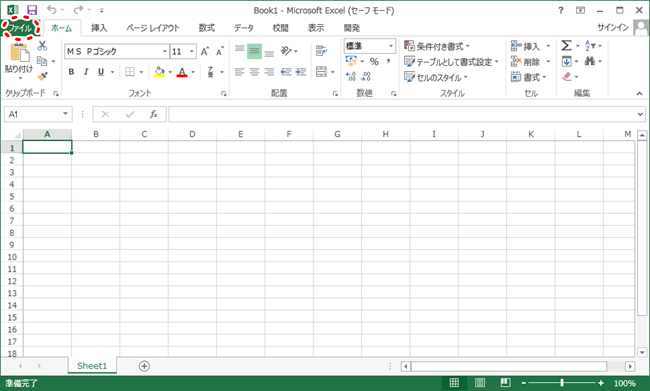Open the ファイル tab
Image resolution: width=650 pixels, height=391 pixels.
click(x=20, y=28)
